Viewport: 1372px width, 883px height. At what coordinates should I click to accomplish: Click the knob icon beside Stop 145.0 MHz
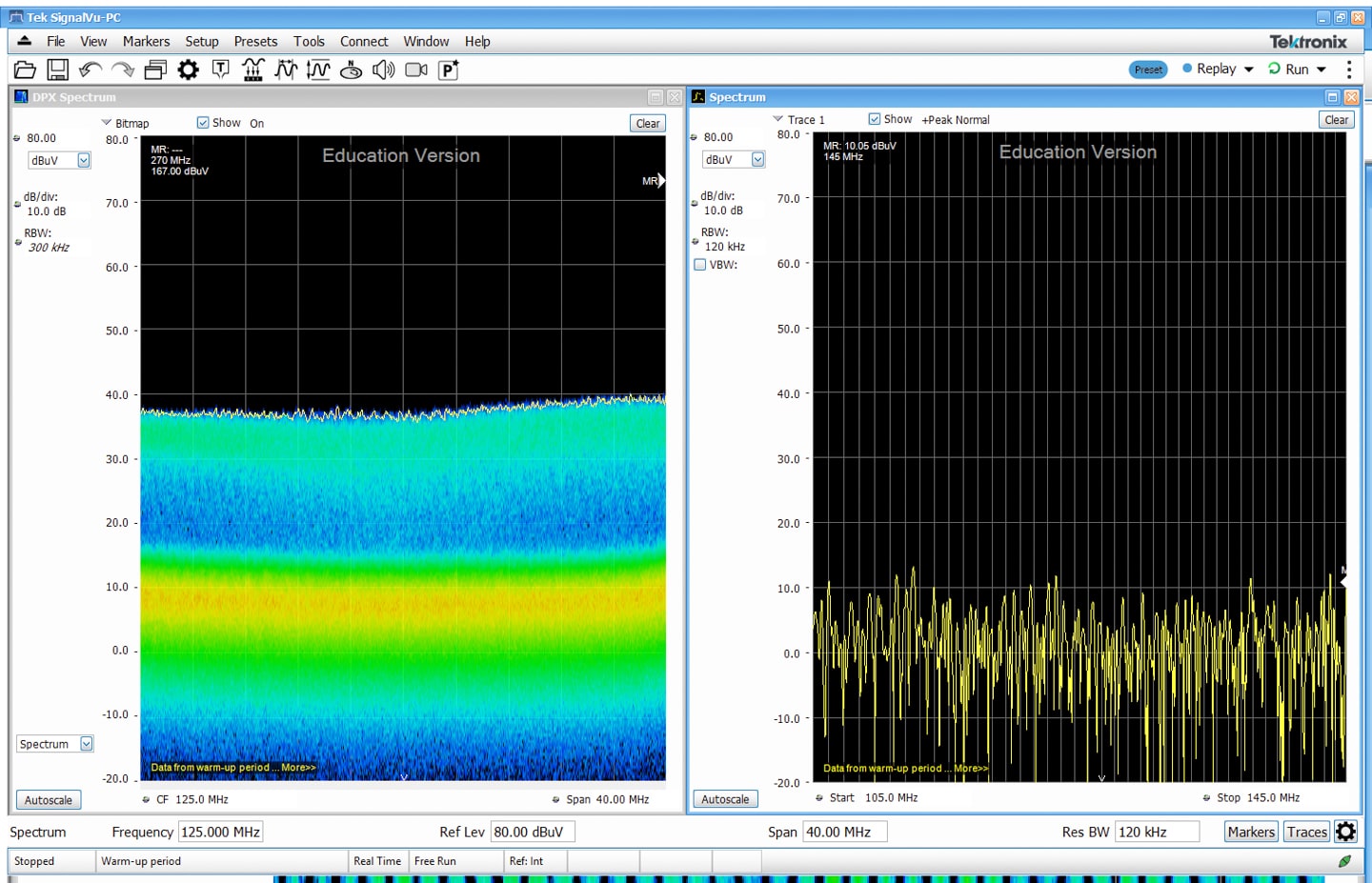tap(1207, 798)
